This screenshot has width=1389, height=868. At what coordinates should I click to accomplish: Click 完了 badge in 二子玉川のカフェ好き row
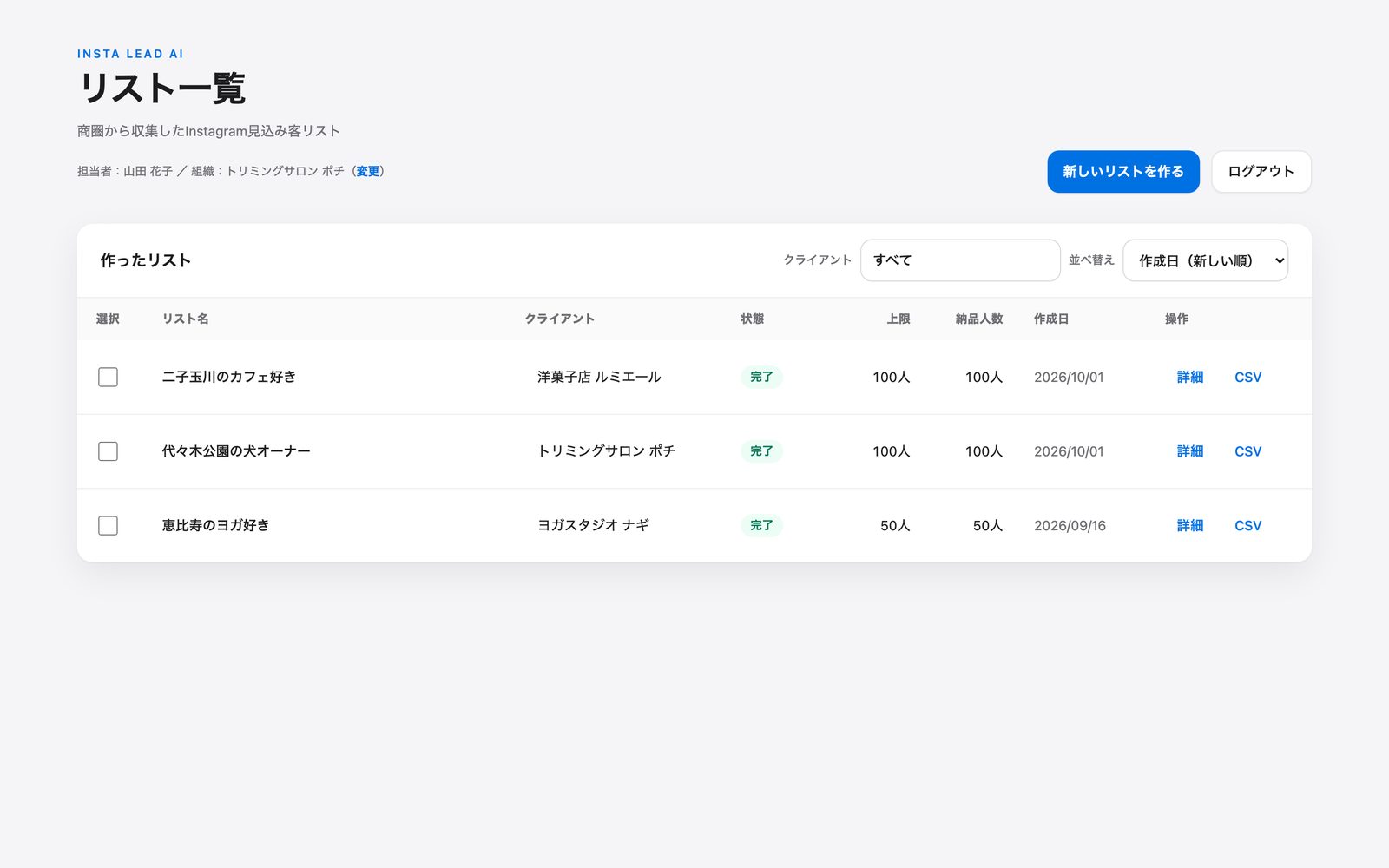[x=761, y=377]
